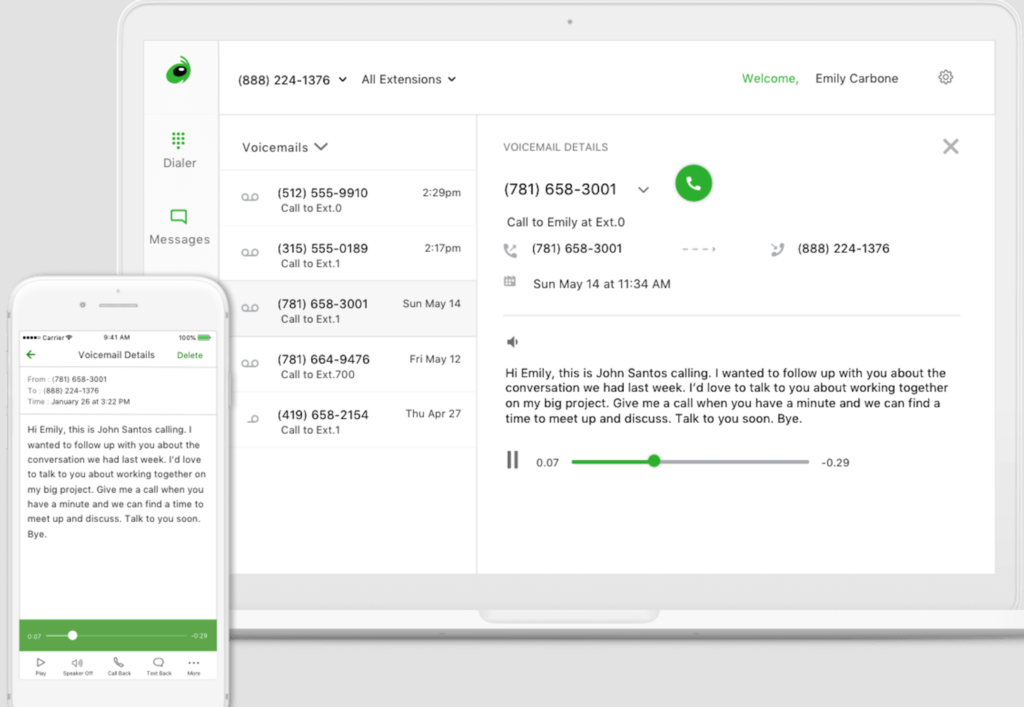The width and height of the screenshot is (1024, 707).
Task: Pause voicemail playback in details panel
Action: coord(513,460)
